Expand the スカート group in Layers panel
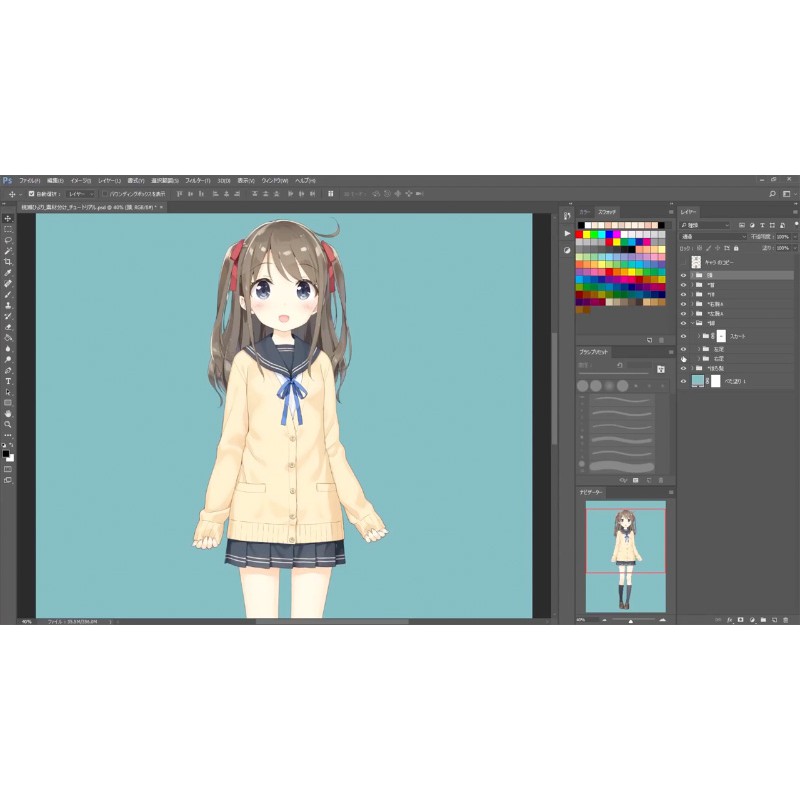This screenshot has height=800, width=800. point(699,337)
